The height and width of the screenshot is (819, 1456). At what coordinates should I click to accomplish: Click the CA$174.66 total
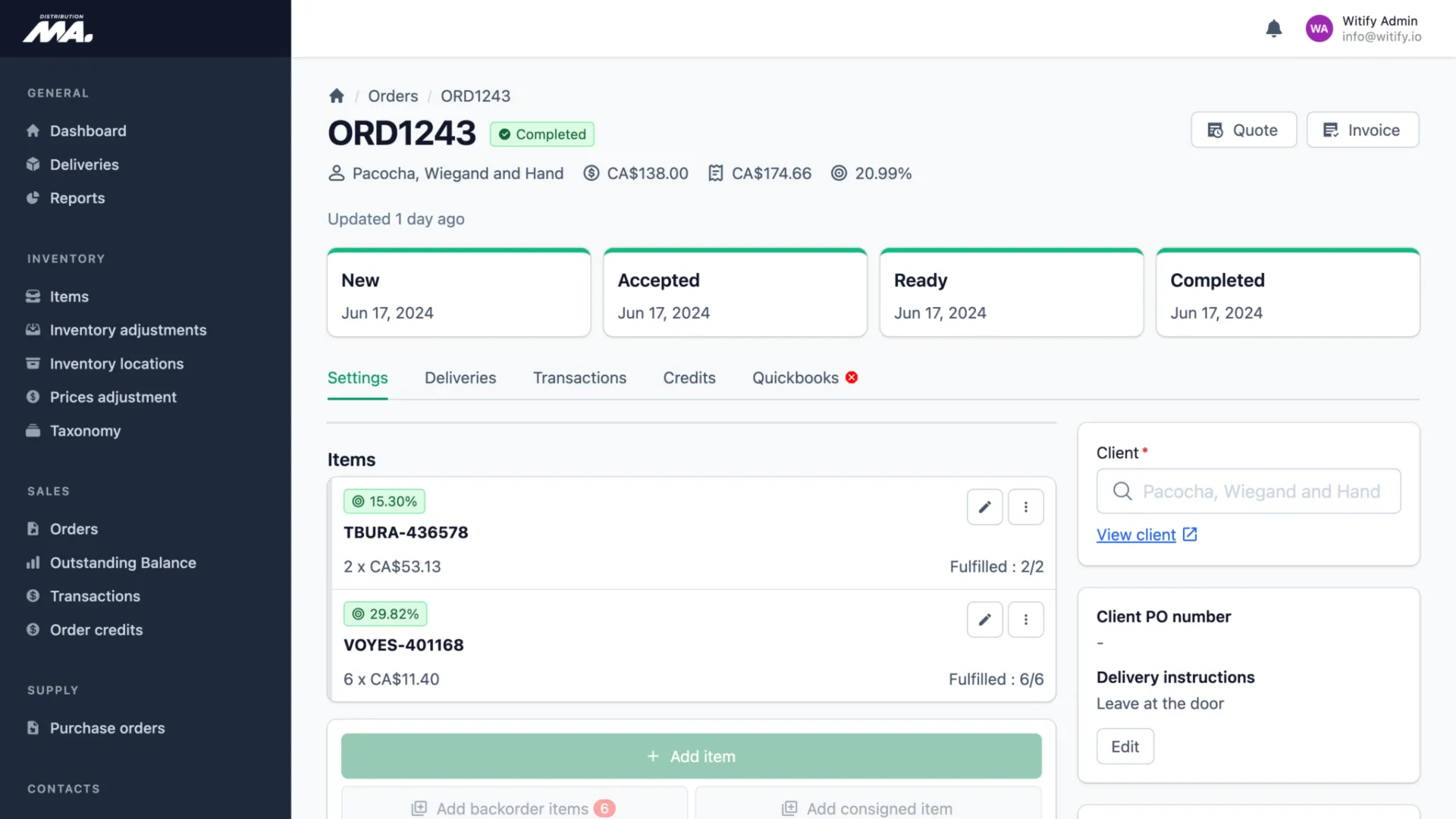pos(771,174)
